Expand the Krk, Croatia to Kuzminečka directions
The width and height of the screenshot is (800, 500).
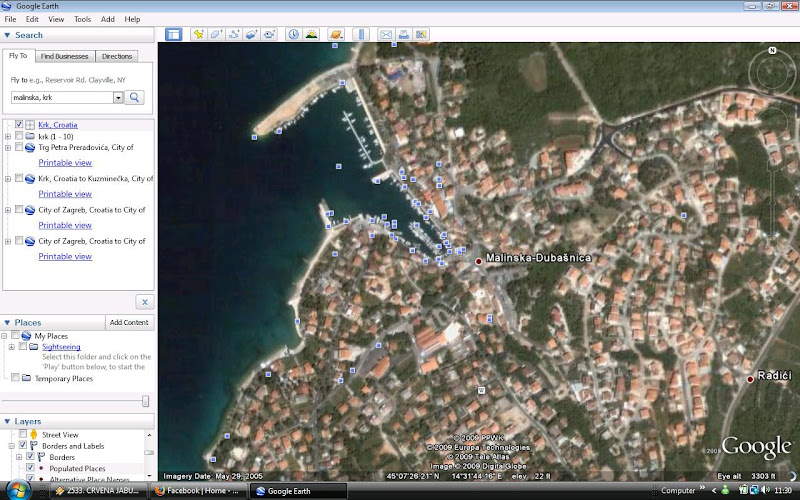click(x=8, y=179)
